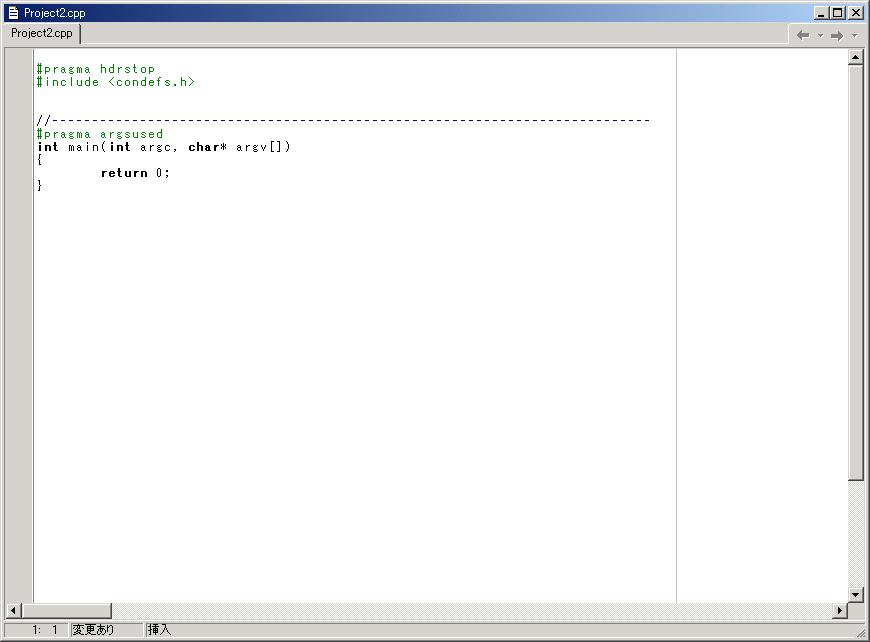Click the '#pragma hdrstop' line

[95, 69]
